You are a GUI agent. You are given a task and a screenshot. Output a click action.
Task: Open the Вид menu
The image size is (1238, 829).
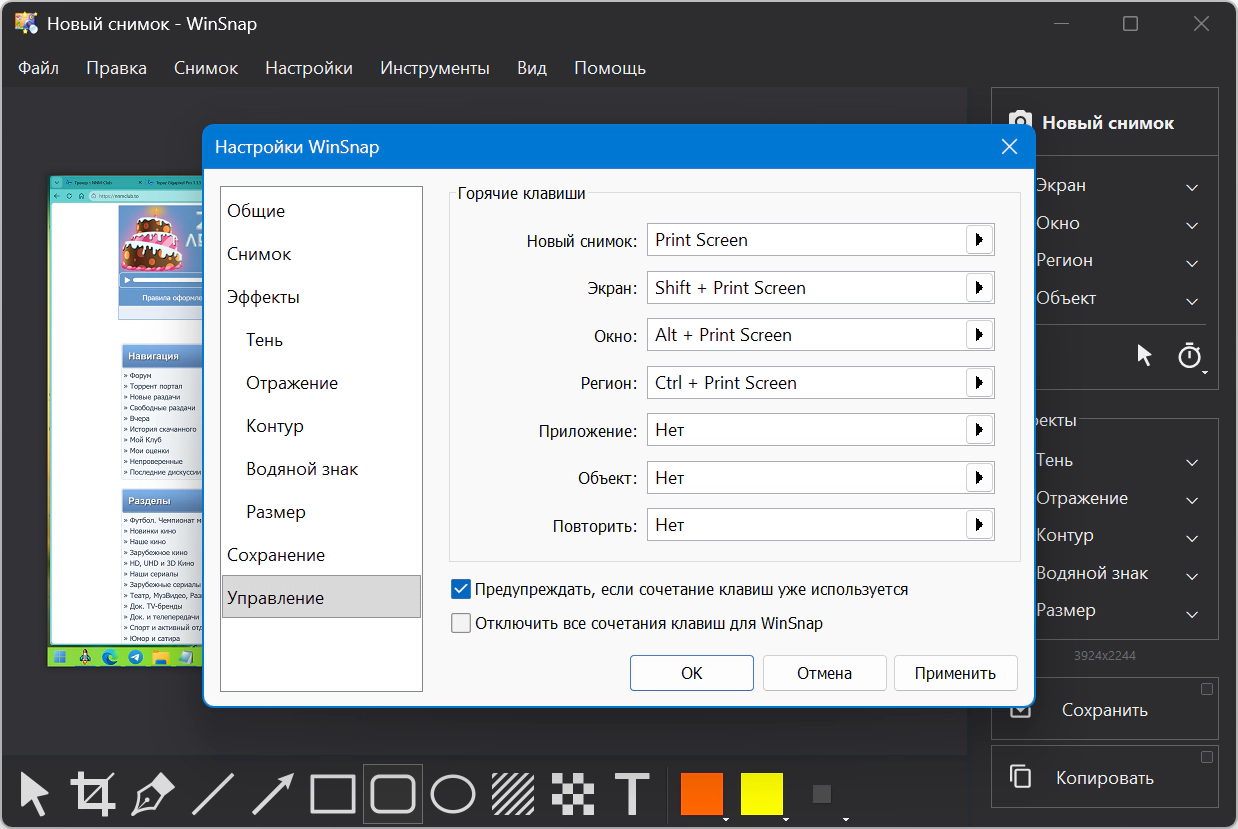coord(532,68)
